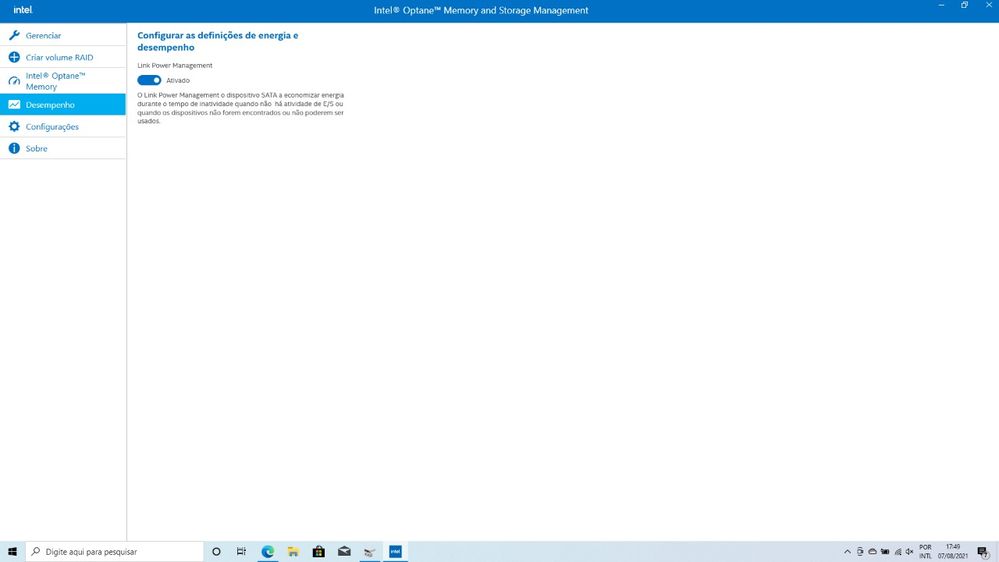Open Microsoft Store from taskbar
This screenshot has width=999, height=562.
coord(319,552)
